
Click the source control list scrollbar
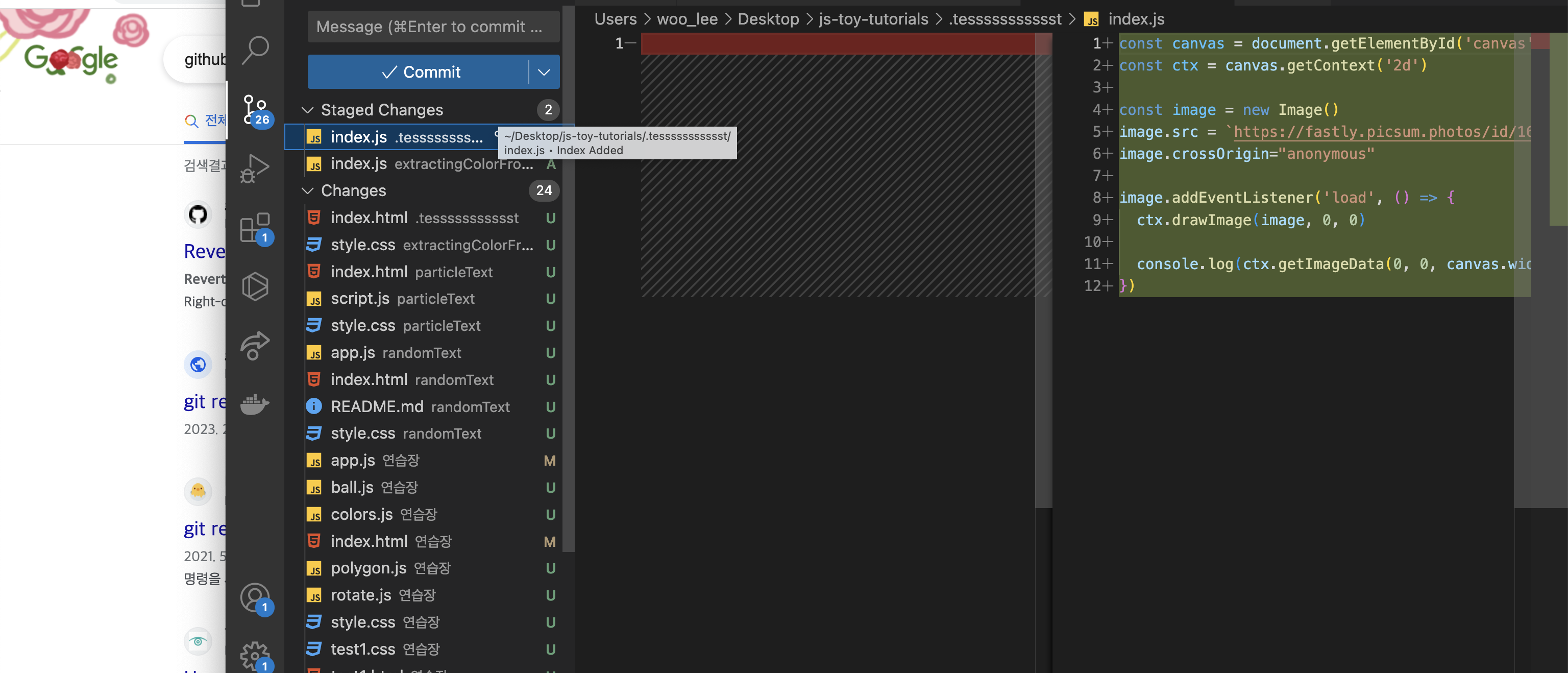pos(568,304)
